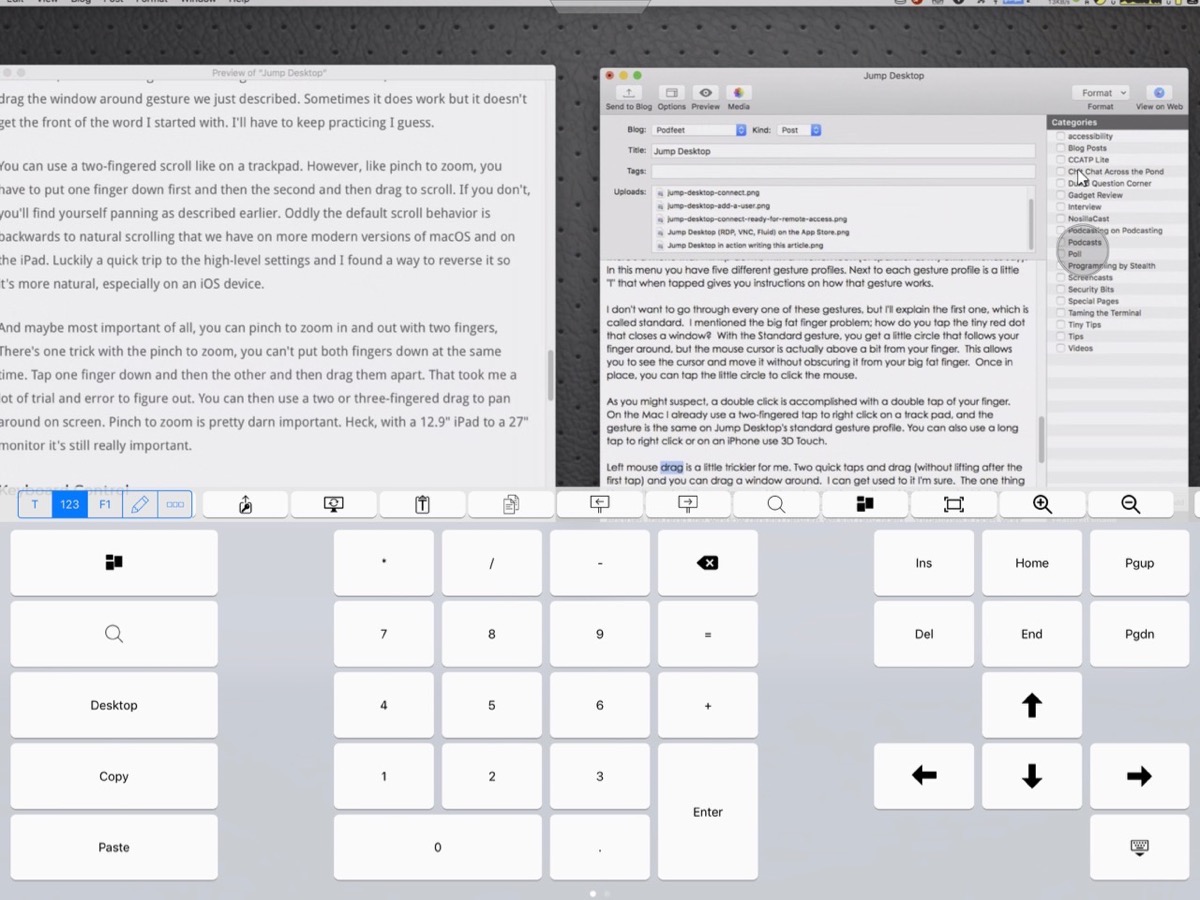Tap the number 5 key

(x=492, y=705)
